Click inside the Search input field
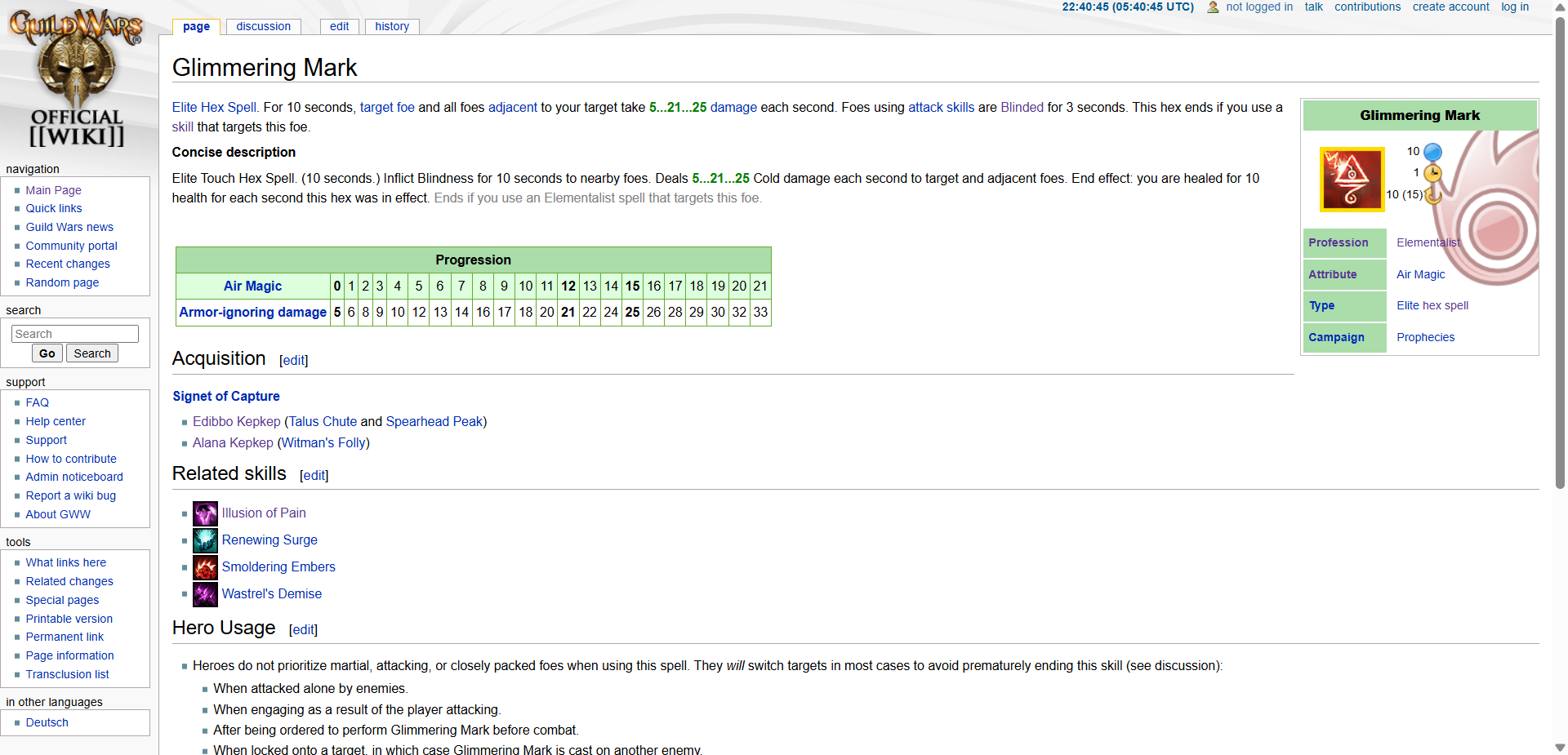 [75, 334]
